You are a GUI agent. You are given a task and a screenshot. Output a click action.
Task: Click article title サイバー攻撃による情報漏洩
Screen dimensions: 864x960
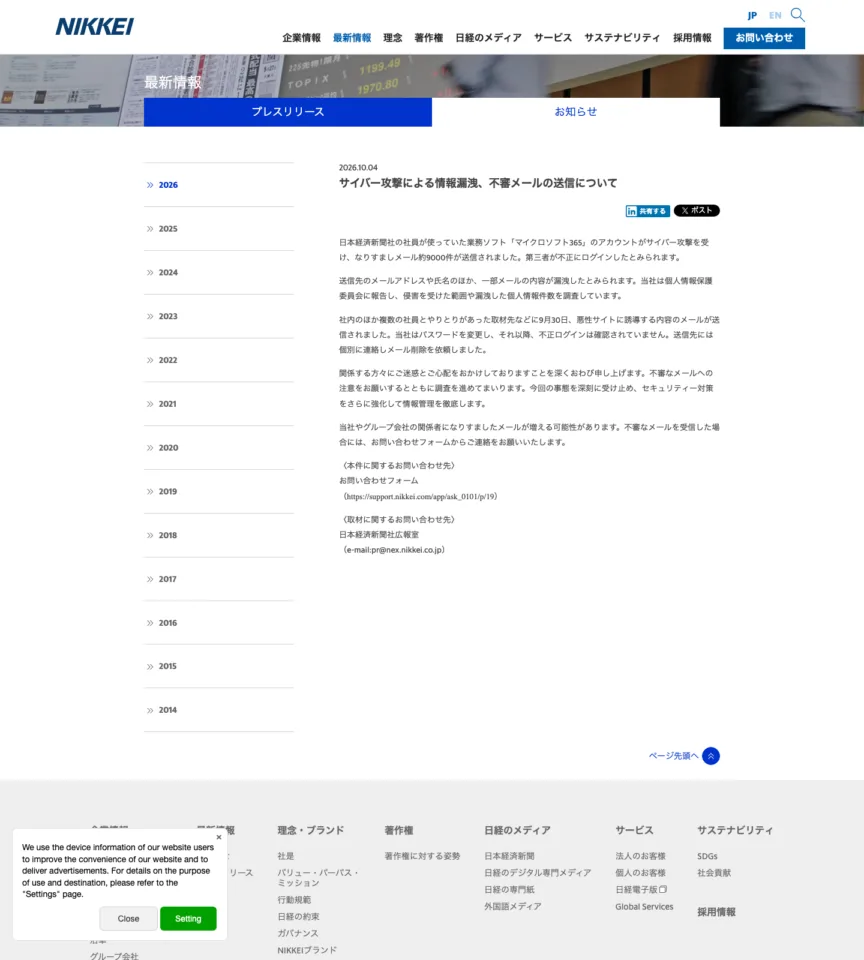click(478, 183)
